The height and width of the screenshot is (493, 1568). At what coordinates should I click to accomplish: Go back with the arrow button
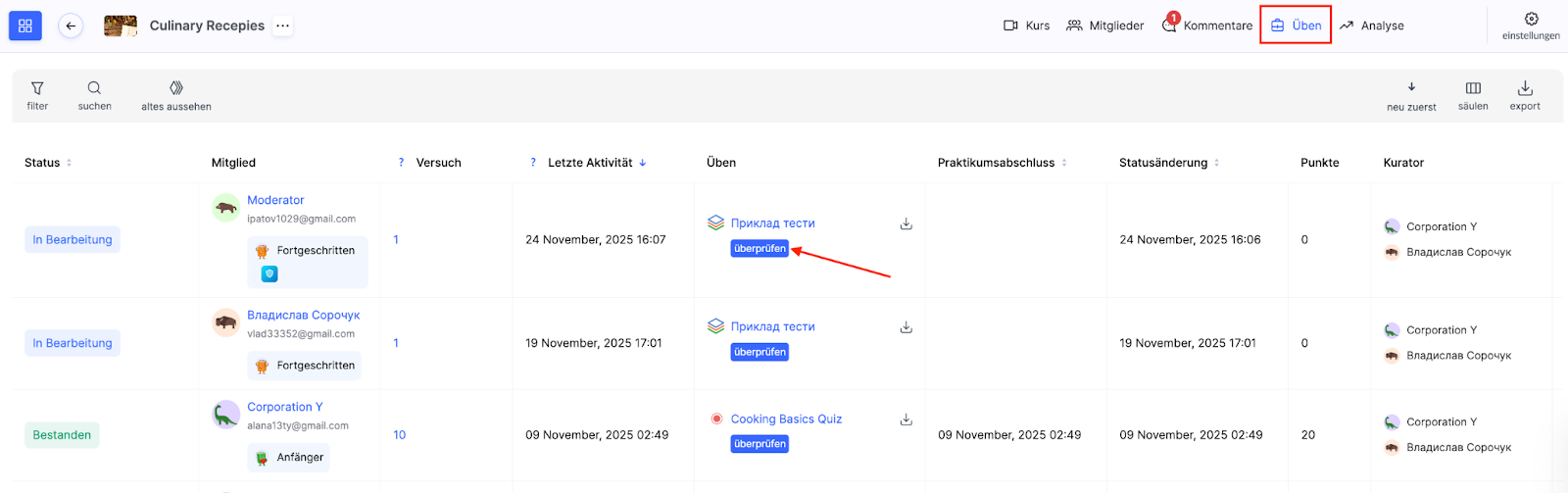click(x=71, y=25)
